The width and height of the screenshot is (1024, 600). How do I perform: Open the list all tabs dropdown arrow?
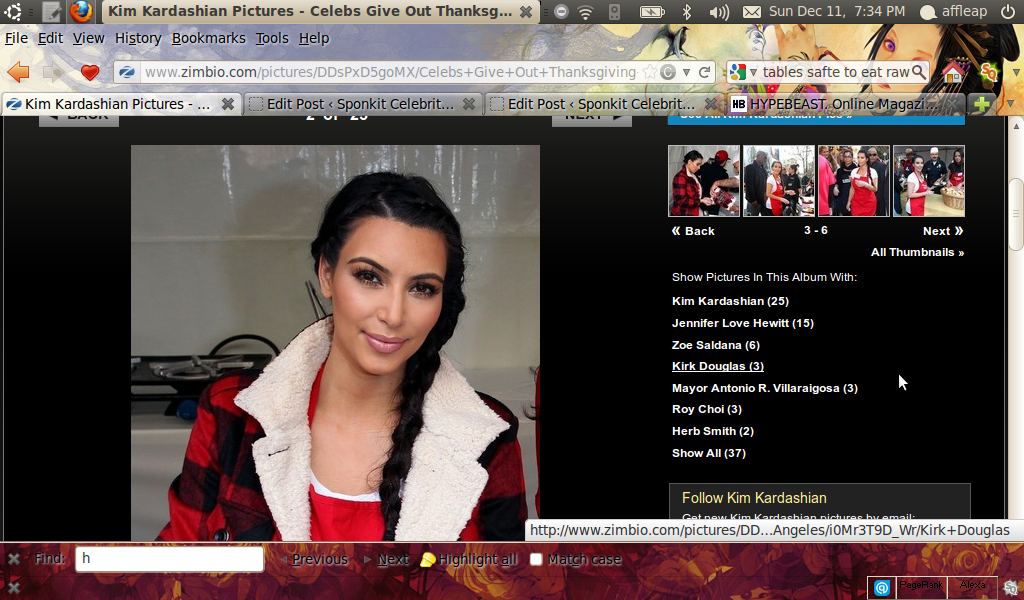coord(1011,104)
